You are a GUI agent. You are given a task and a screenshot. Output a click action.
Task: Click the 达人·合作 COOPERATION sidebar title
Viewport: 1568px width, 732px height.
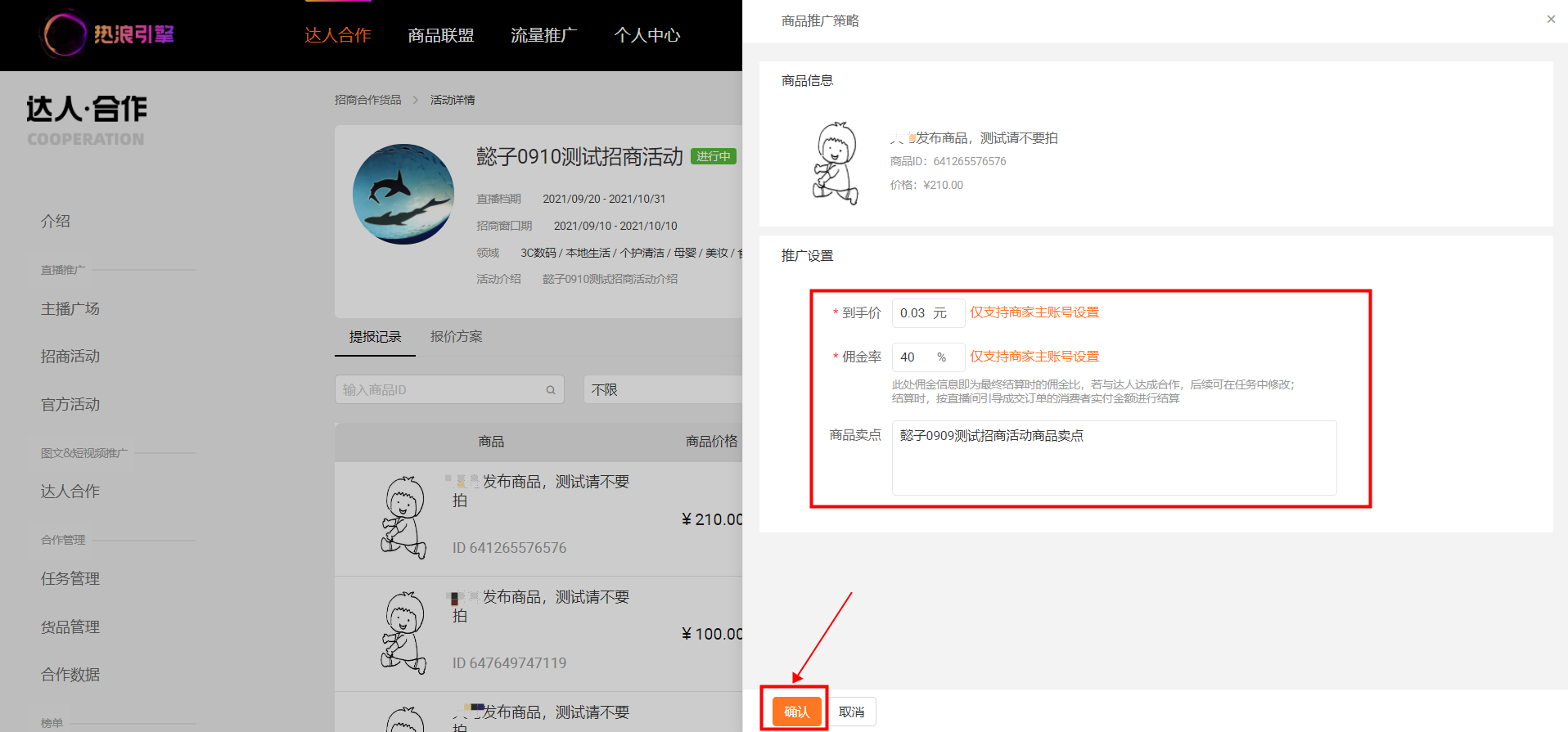pos(86,120)
